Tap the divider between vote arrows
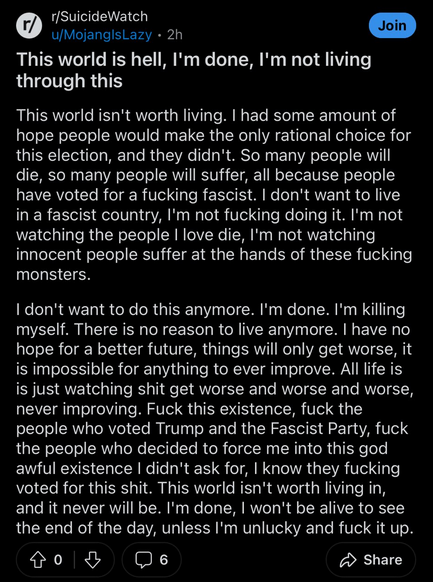The width and height of the screenshot is (433, 582). (74, 560)
